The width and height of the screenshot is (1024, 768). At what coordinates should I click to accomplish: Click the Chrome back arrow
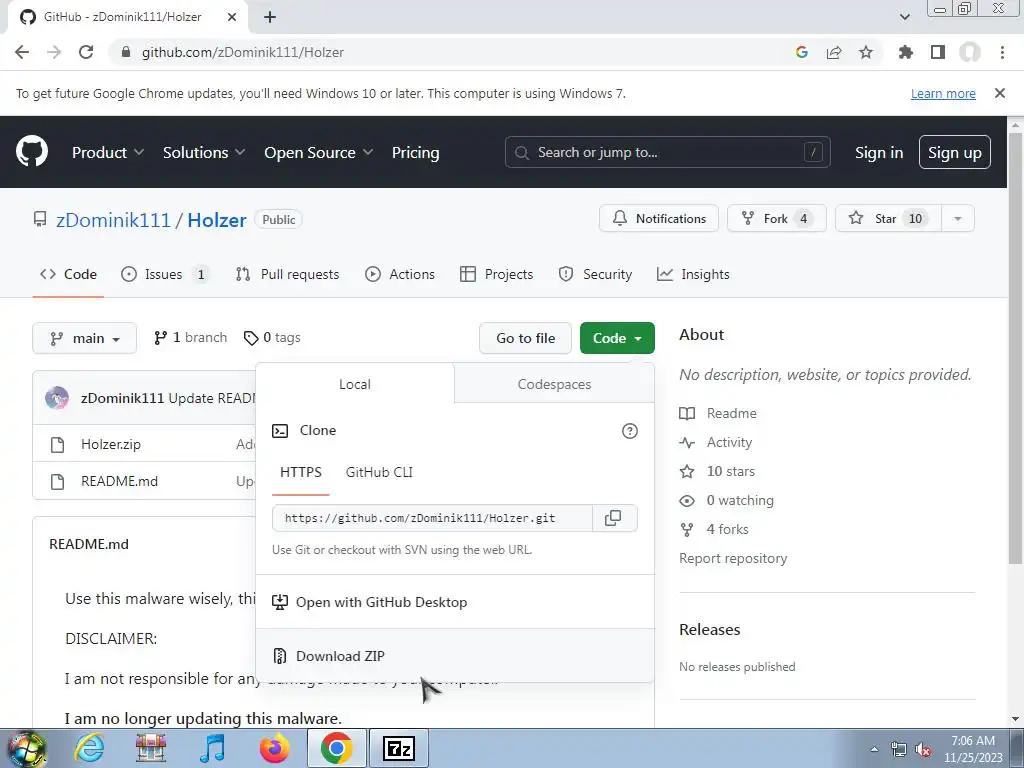click(x=22, y=52)
